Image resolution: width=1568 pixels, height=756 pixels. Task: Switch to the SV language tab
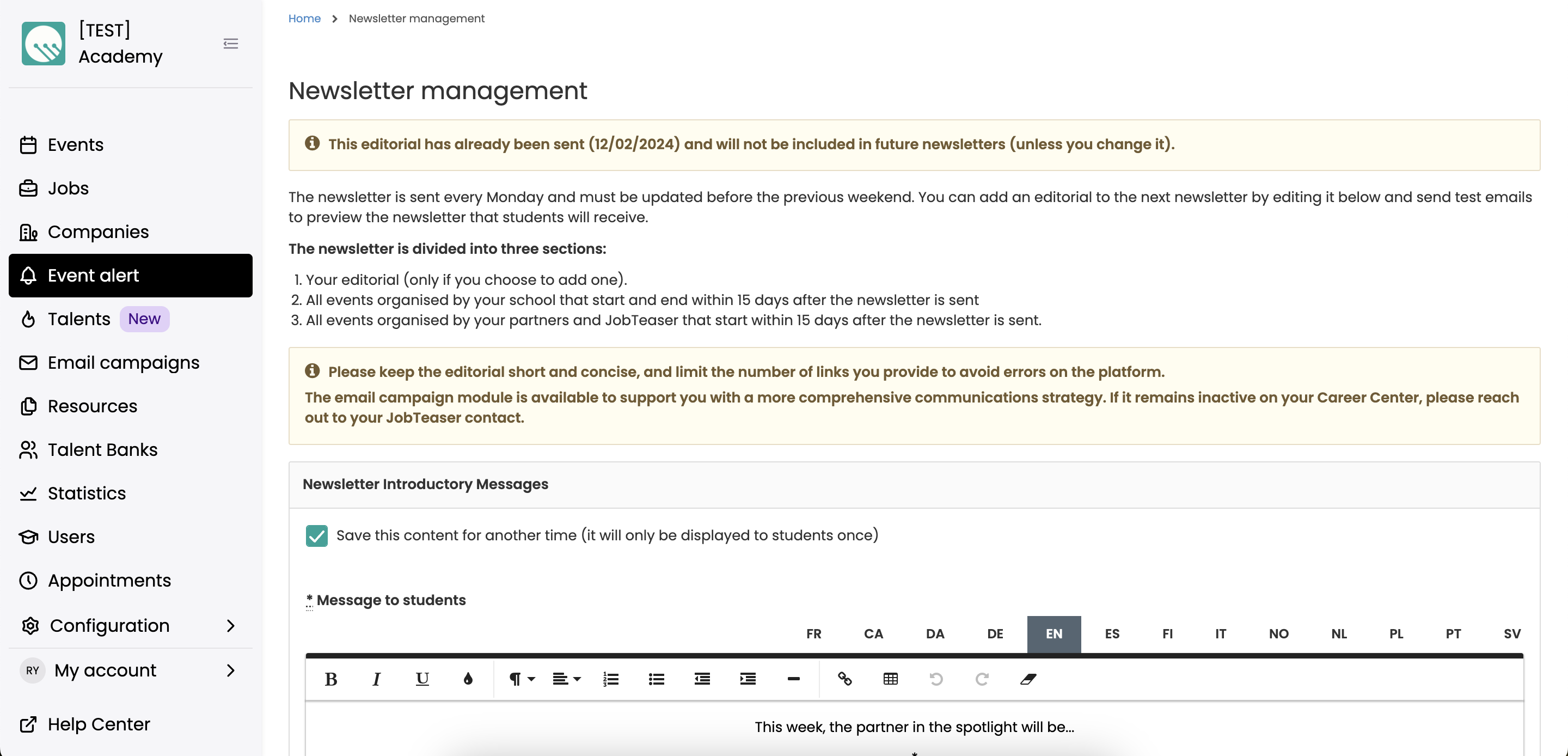1511,633
